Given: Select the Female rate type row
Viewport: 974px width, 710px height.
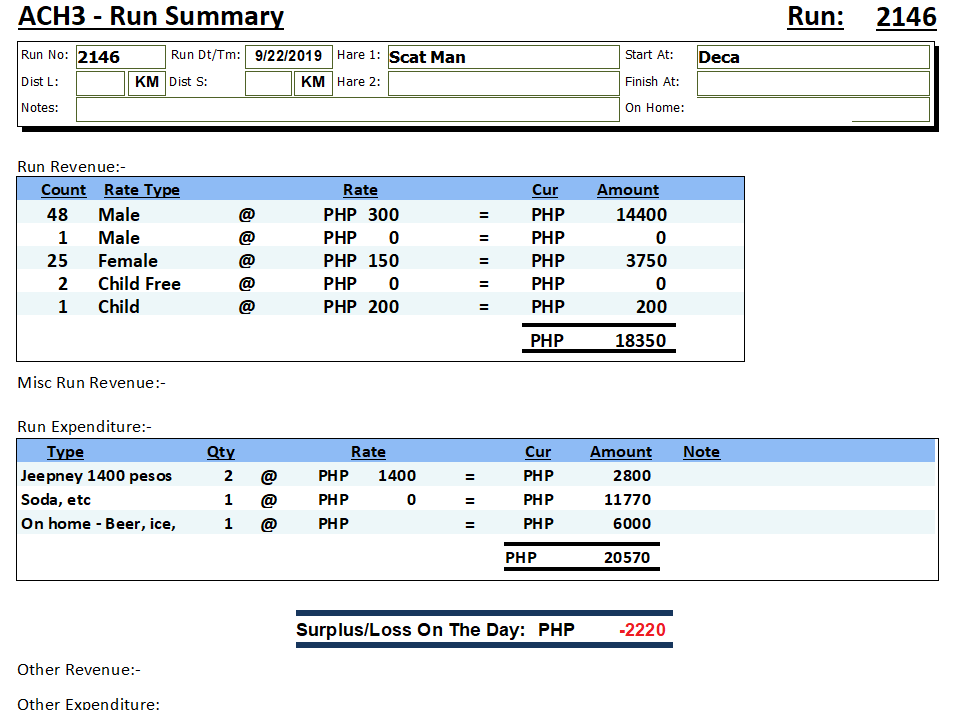Looking at the screenshot, I should pyautogui.click(x=127, y=261).
